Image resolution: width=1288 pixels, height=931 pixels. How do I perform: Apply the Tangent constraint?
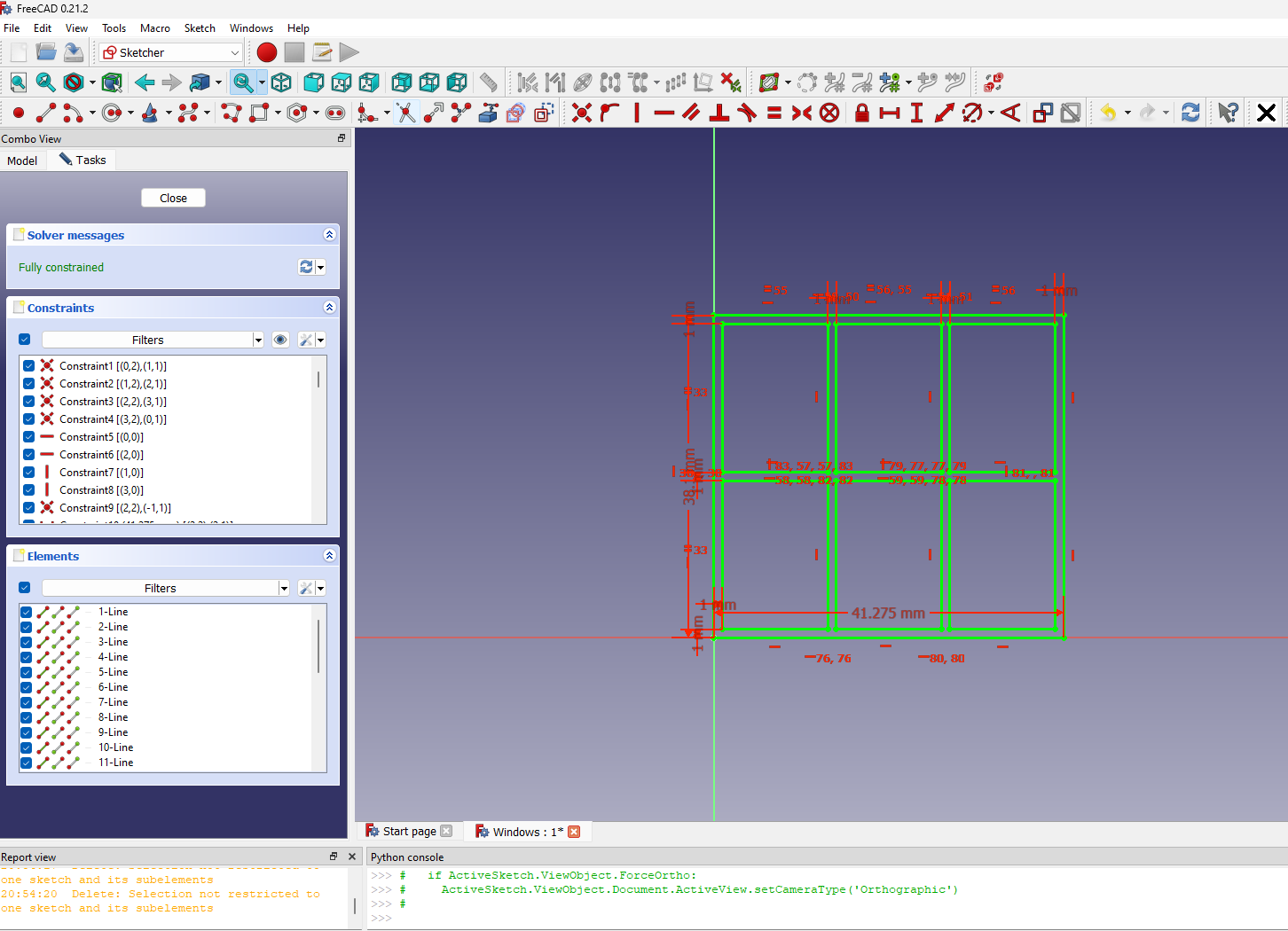tap(747, 113)
